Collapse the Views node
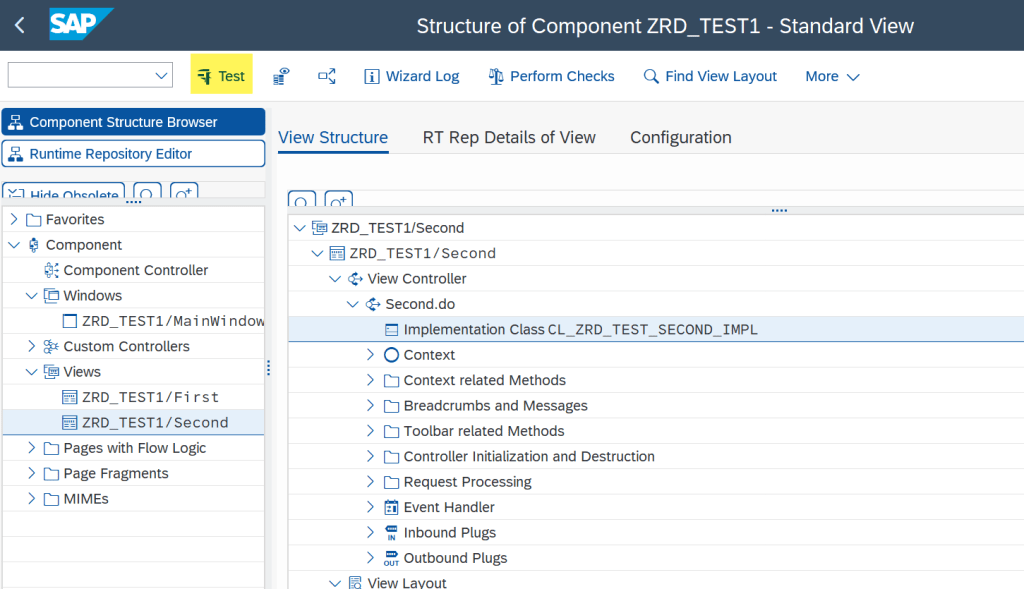Viewport: 1024px width, 589px height. coord(32,371)
